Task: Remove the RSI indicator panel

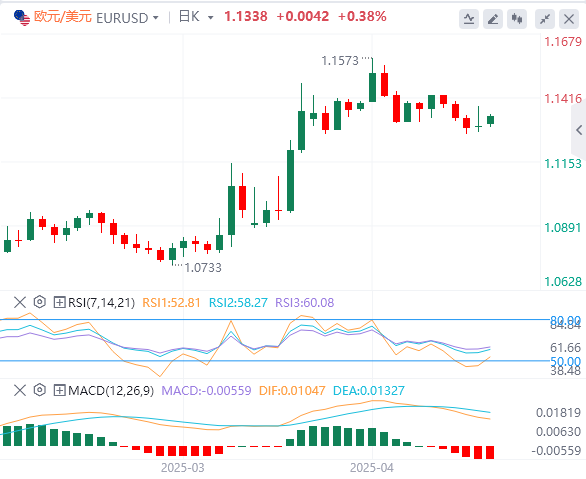Action: point(20,302)
